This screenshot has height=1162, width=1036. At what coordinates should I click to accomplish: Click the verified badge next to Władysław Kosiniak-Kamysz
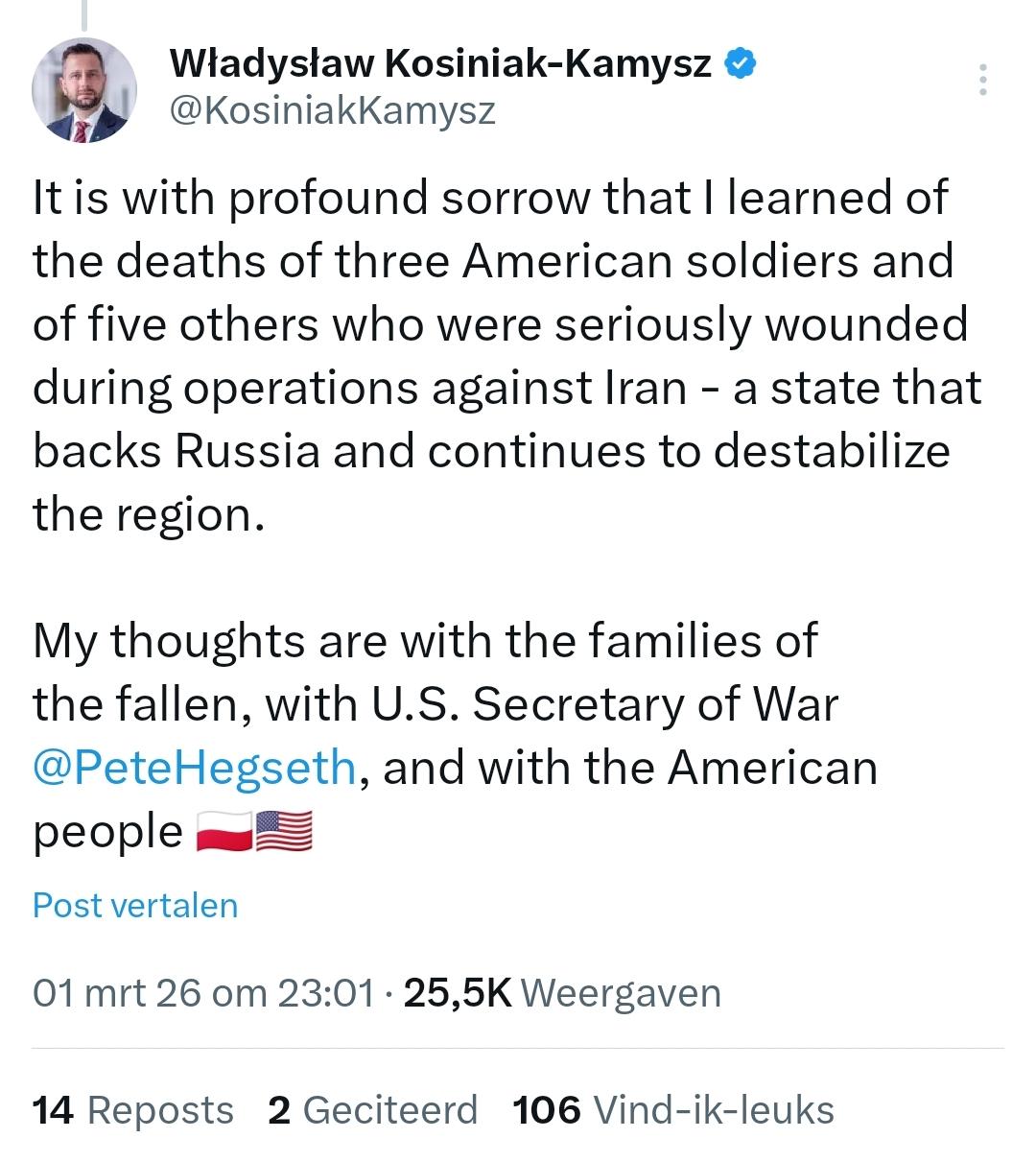[741, 63]
